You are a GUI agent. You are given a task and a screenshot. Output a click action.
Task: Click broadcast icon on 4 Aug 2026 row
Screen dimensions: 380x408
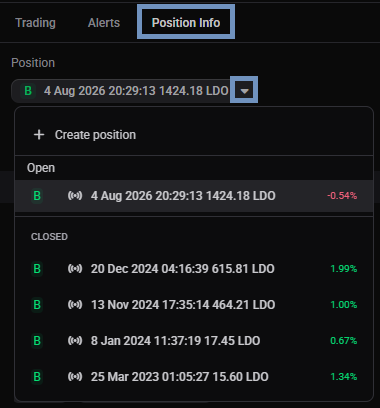tap(75, 196)
